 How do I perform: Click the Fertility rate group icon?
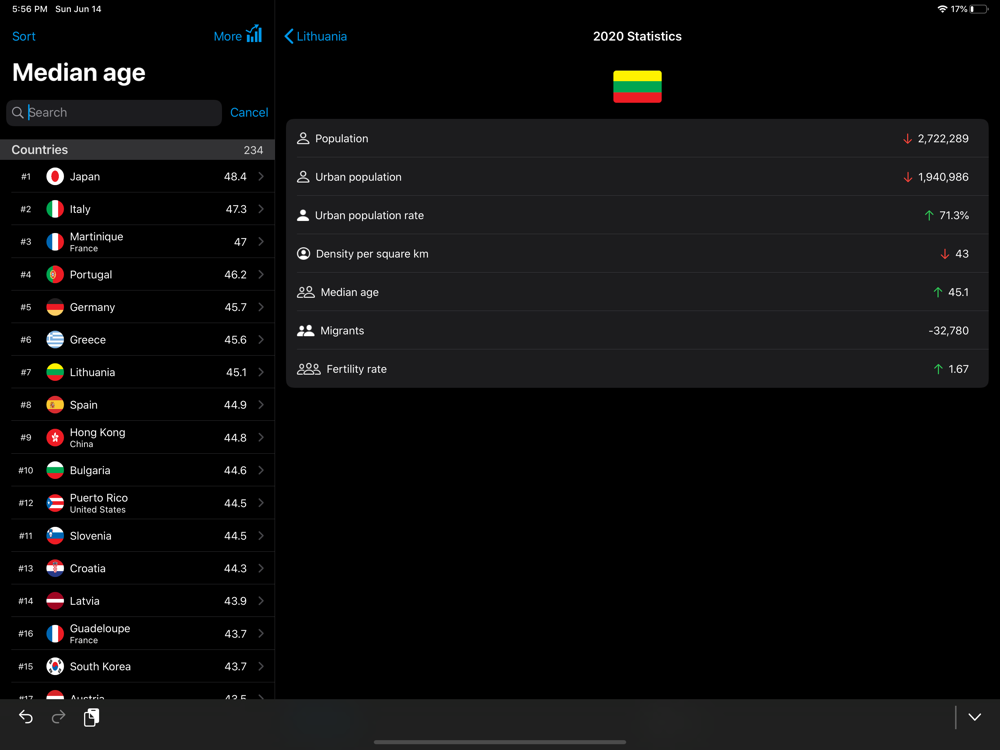pyautogui.click(x=309, y=369)
